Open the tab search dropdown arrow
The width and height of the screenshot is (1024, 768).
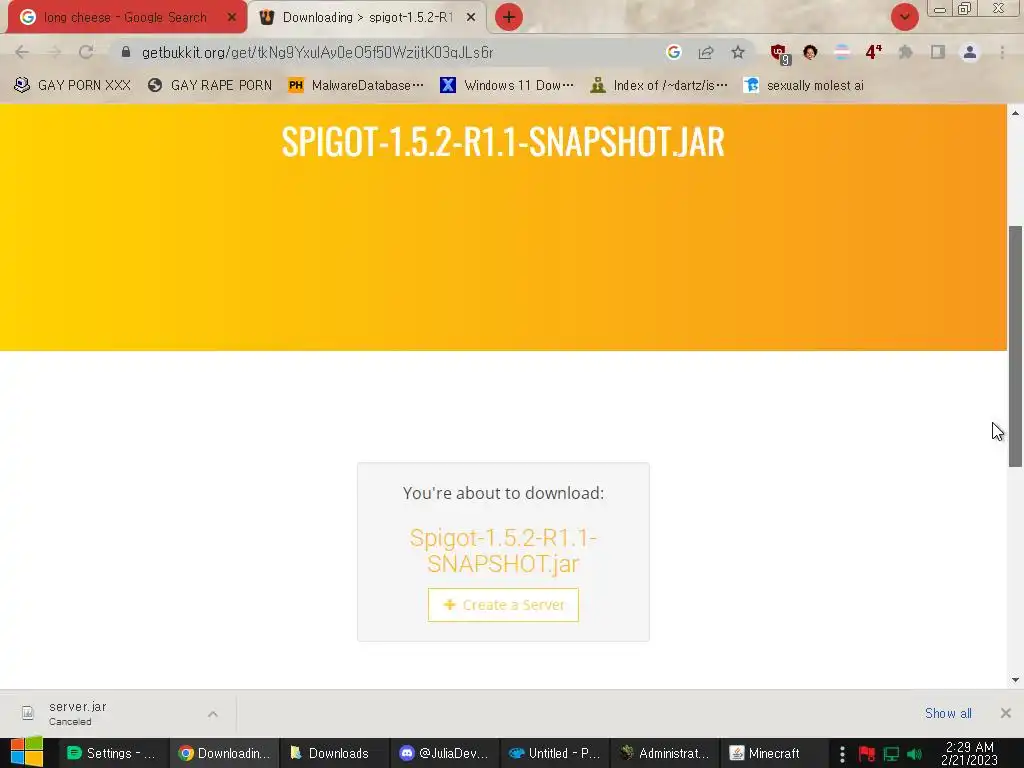[904, 17]
